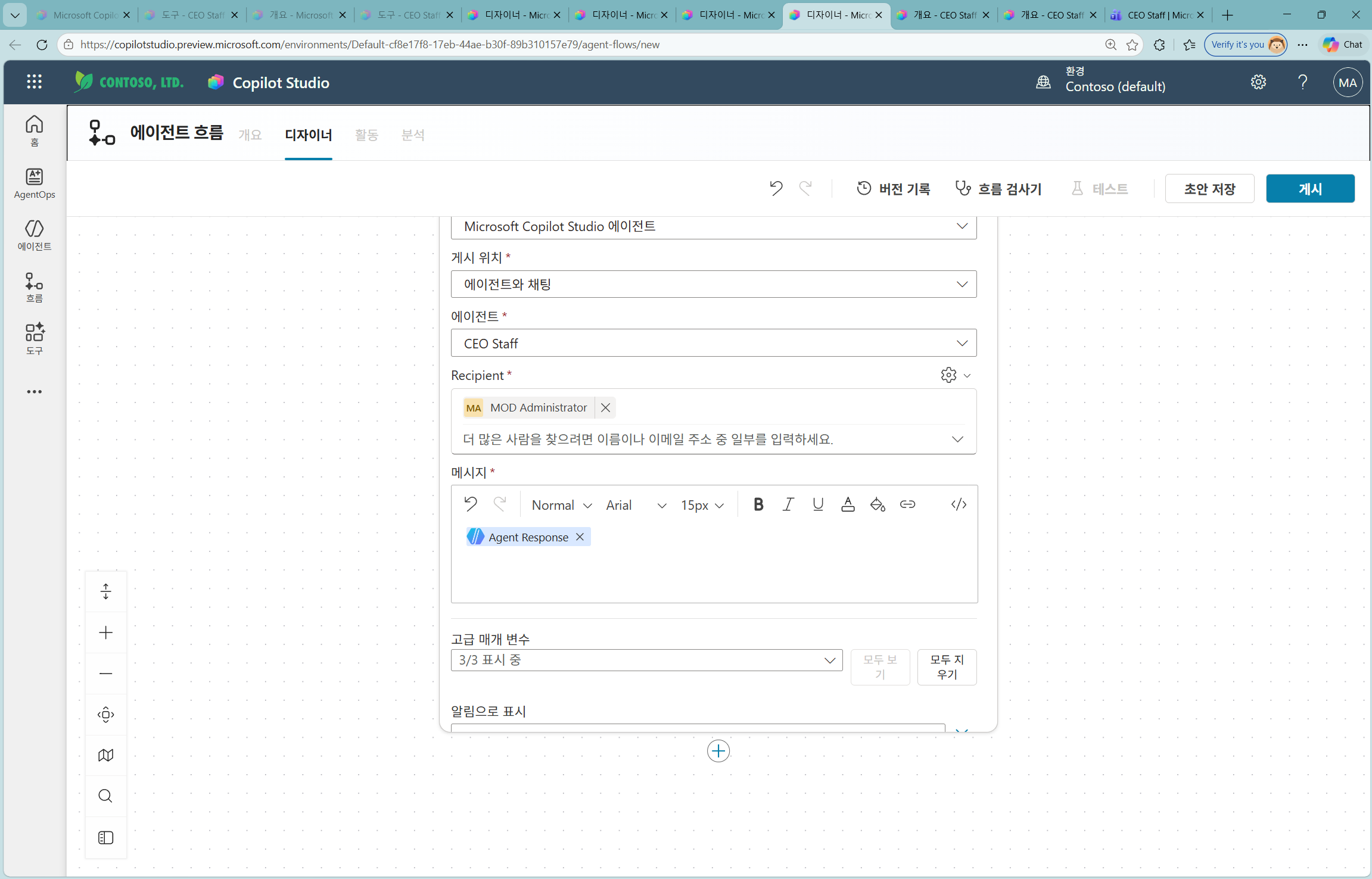
Task: Switch to the 개요 tab
Action: click(x=250, y=135)
